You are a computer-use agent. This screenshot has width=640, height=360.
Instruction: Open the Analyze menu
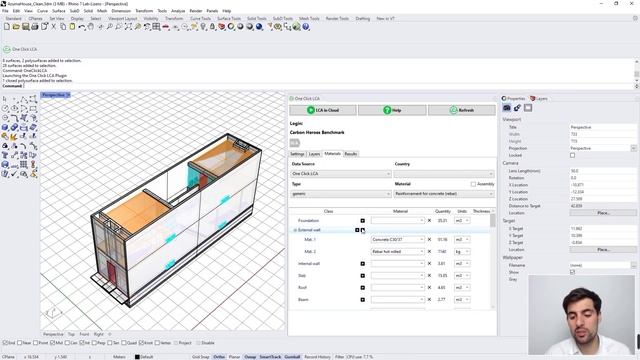pos(178,11)
